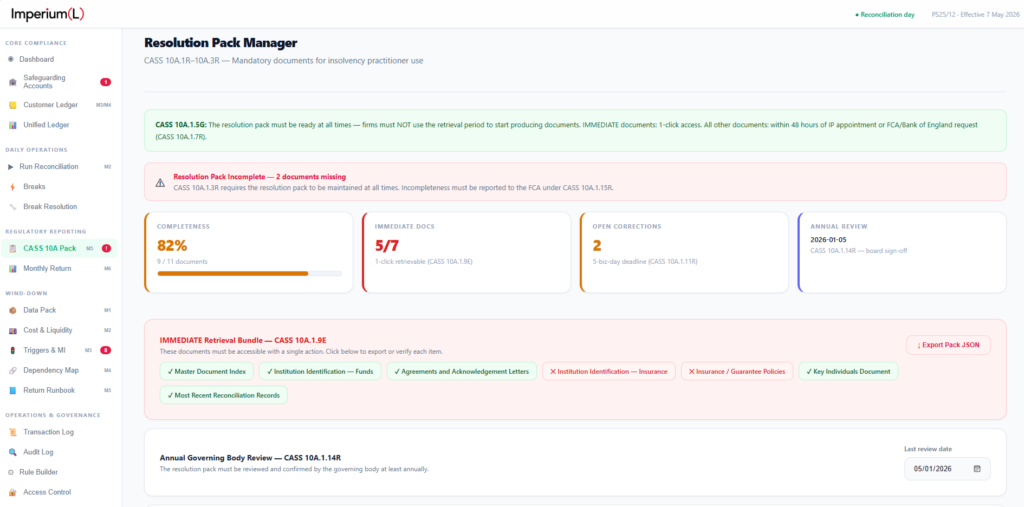This screenshot has width=1024, height=507.
Task: Click the Last review date field
Action: point(947,468)
